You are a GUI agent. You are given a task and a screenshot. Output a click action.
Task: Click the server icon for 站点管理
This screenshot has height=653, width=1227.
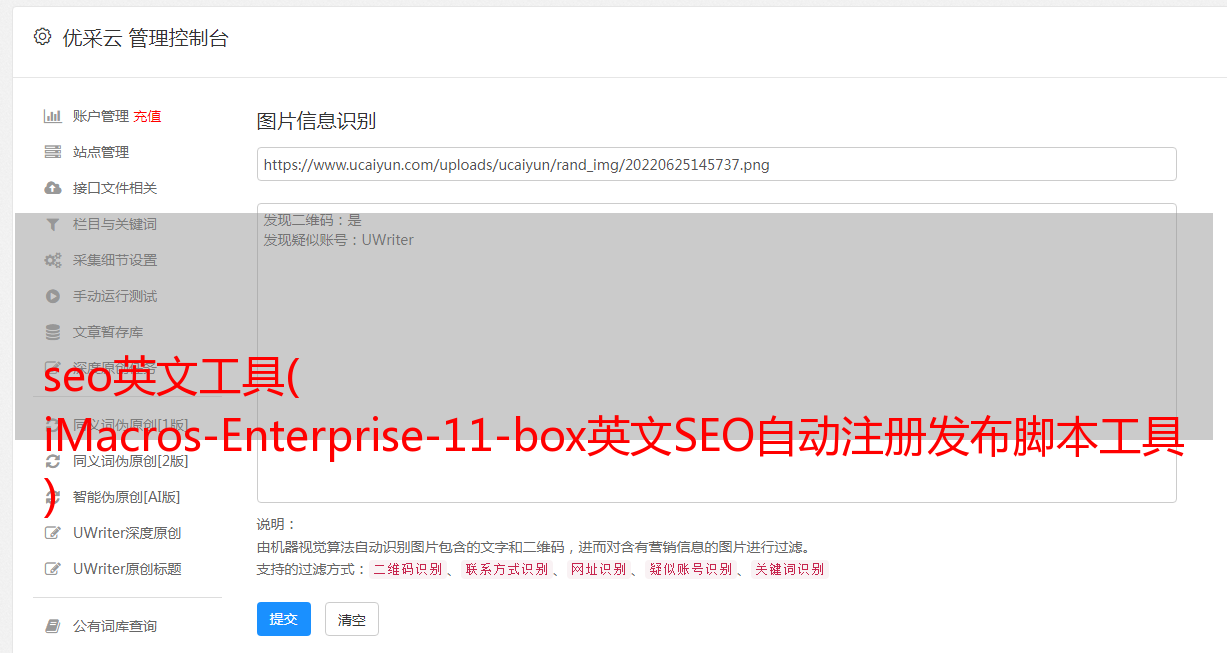pos(53,152)
